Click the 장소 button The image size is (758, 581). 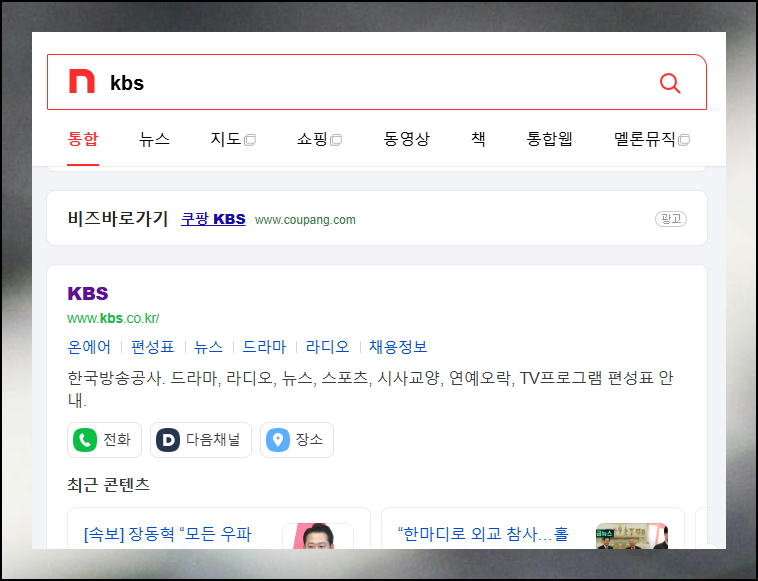click(x=297, y=440)
